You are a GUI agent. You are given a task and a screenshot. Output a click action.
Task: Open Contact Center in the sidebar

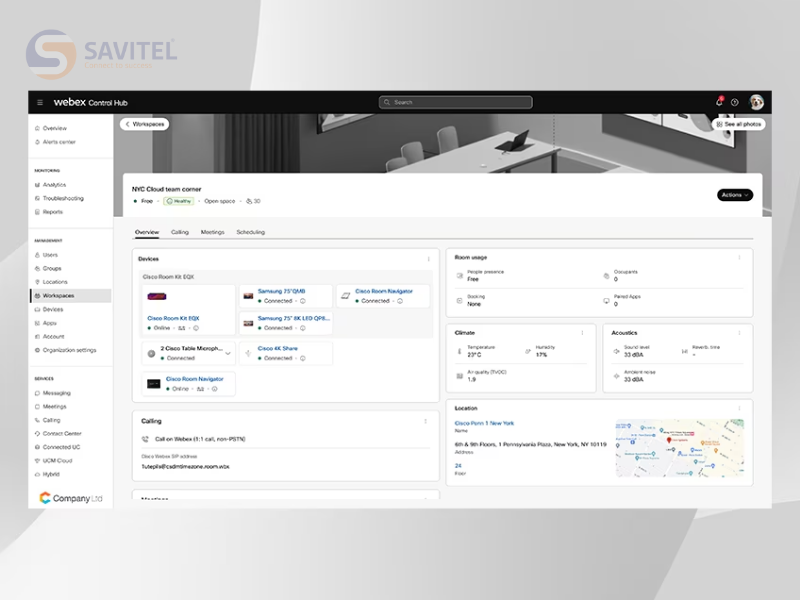[x=62, y=433]
